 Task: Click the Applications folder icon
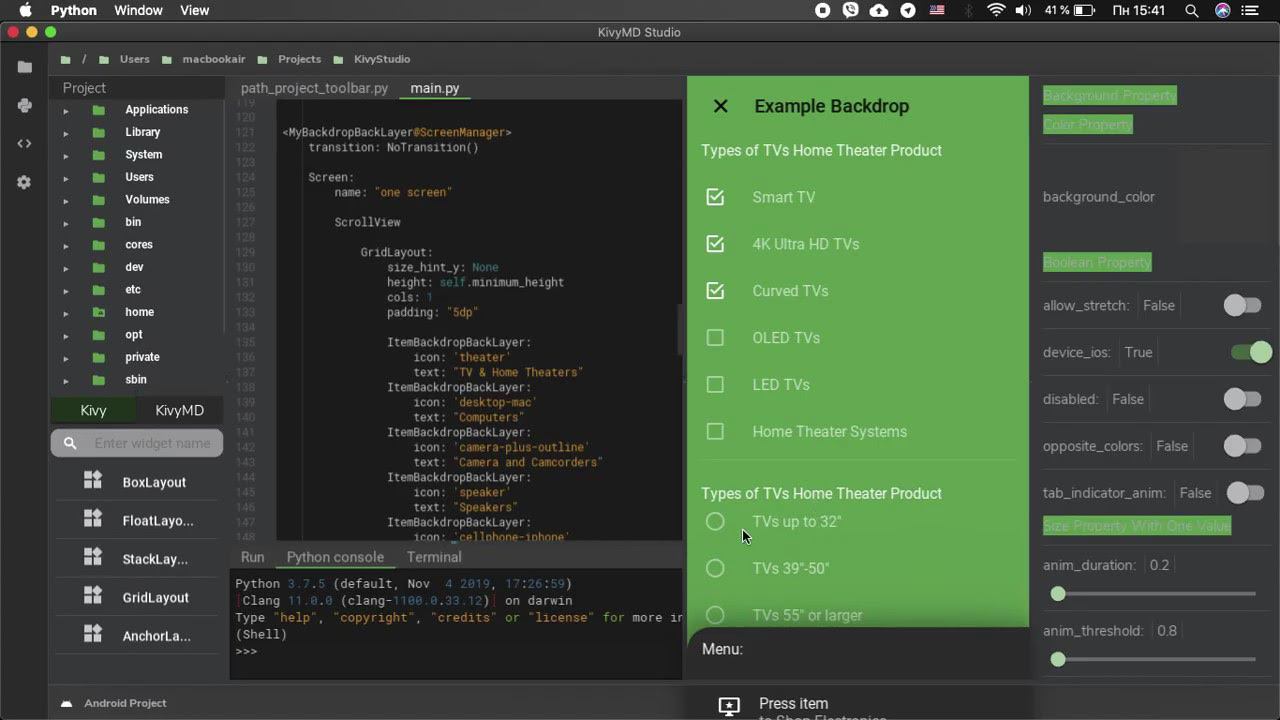coord(99,110)
